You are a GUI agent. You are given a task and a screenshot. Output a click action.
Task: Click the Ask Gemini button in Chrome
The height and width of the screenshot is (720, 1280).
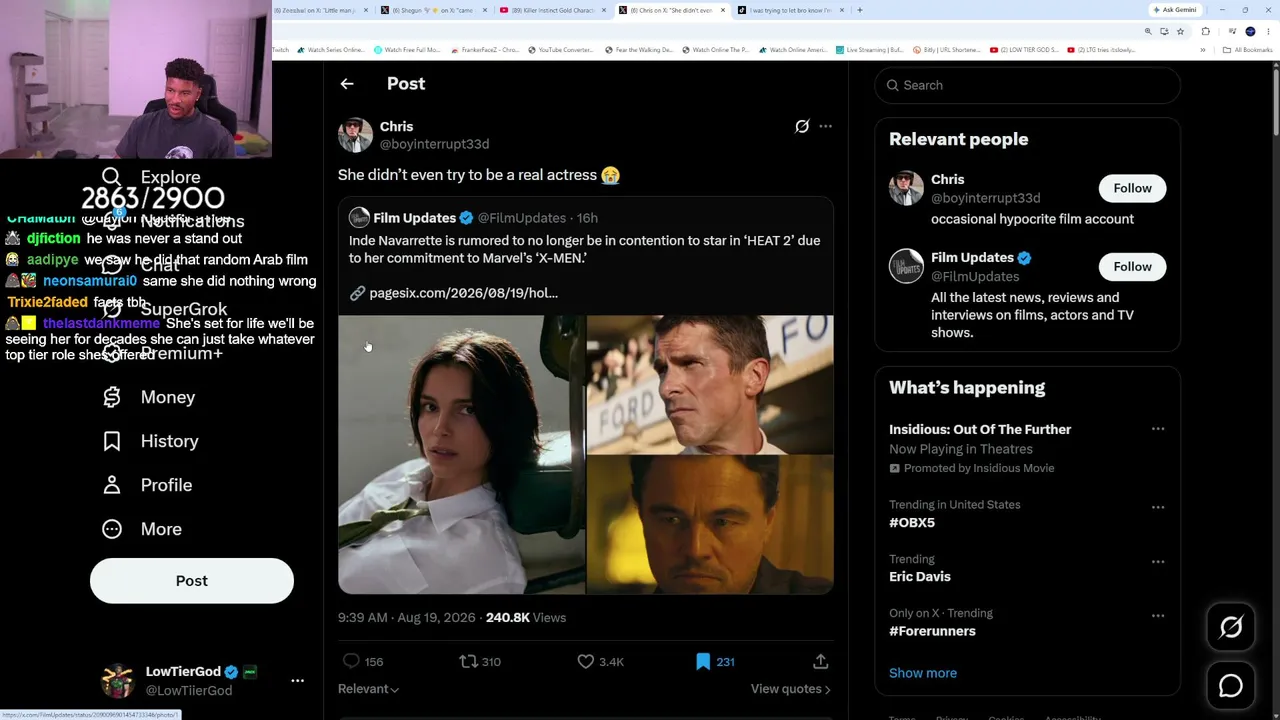tap(1176, 10)
